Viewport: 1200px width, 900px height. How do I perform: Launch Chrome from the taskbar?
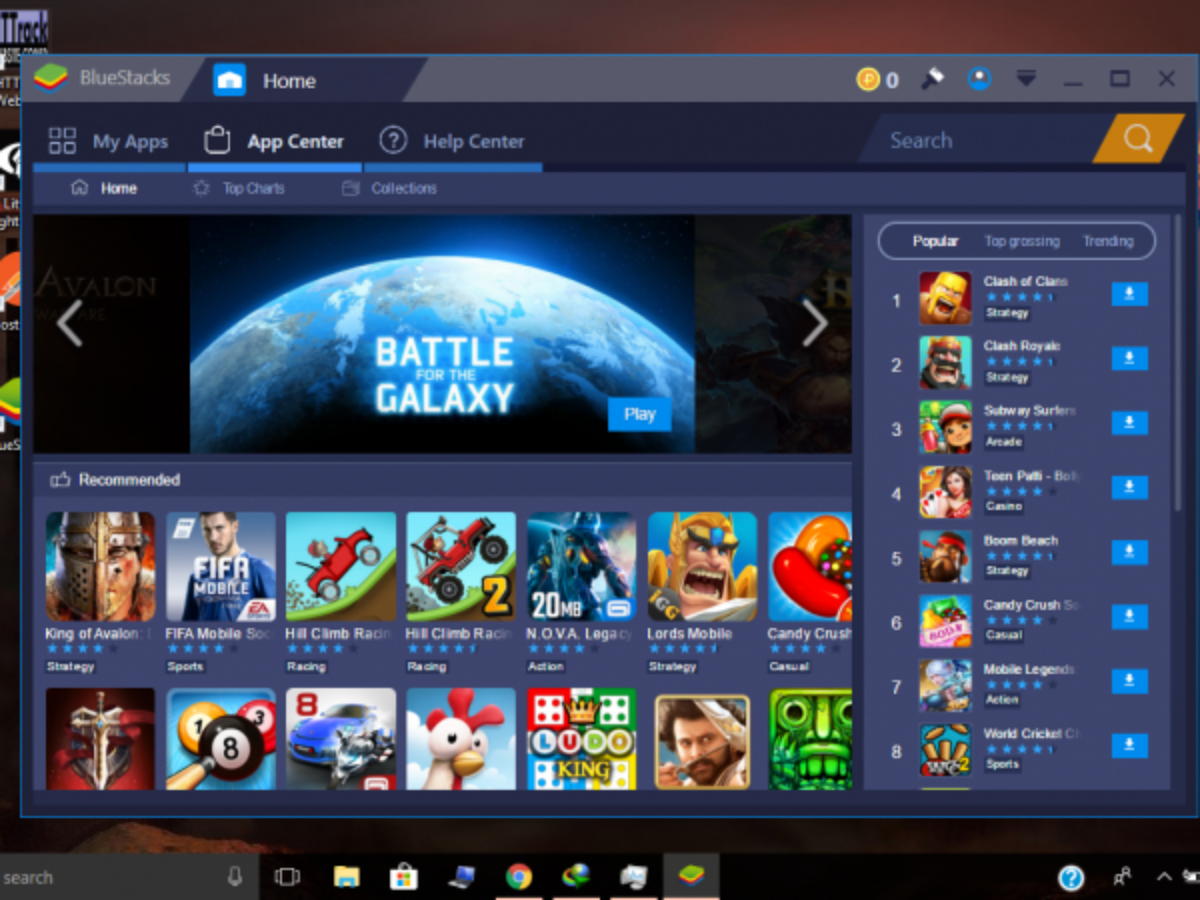pyautogui.click(x=518, y=877)
